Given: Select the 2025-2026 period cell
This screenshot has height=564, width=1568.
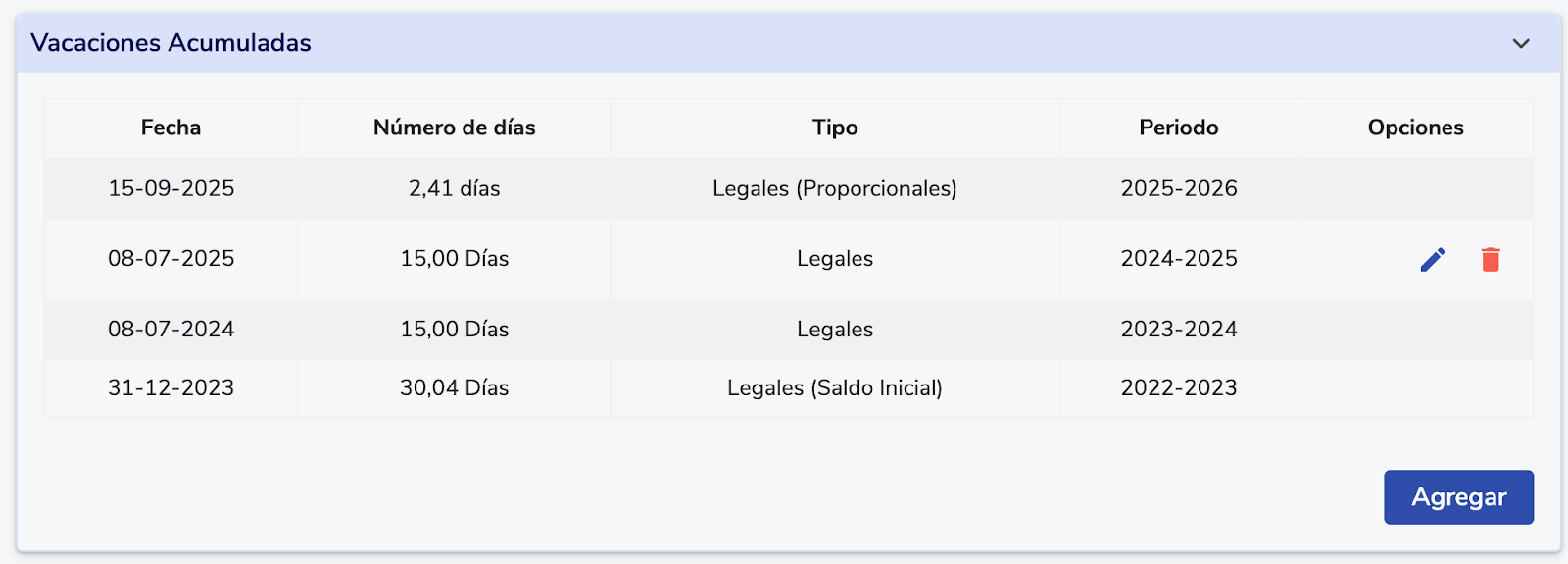Looking at the screenshot, I should pos(1179,188).
